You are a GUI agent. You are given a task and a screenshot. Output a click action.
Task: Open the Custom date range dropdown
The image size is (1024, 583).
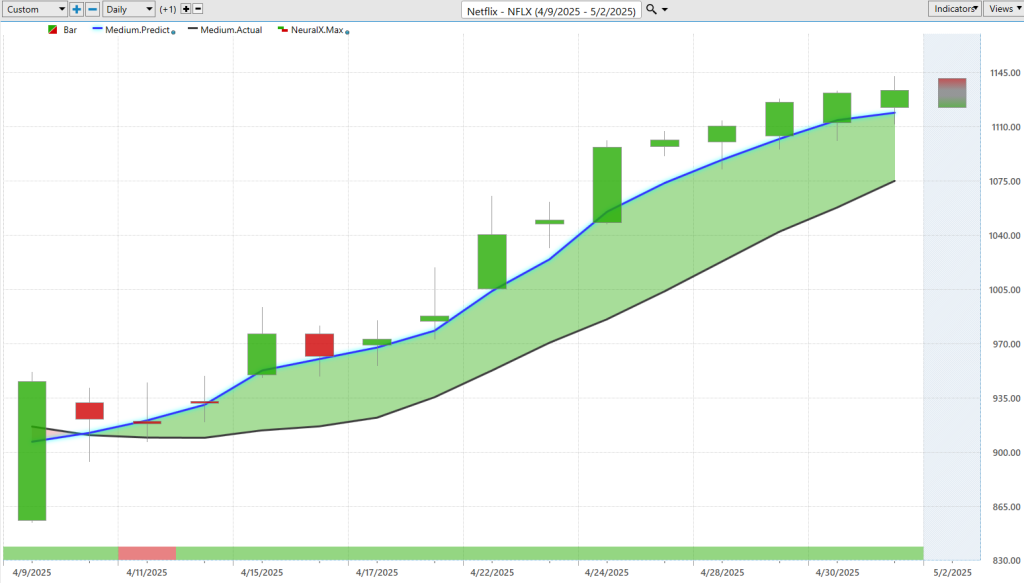(35, 9)
